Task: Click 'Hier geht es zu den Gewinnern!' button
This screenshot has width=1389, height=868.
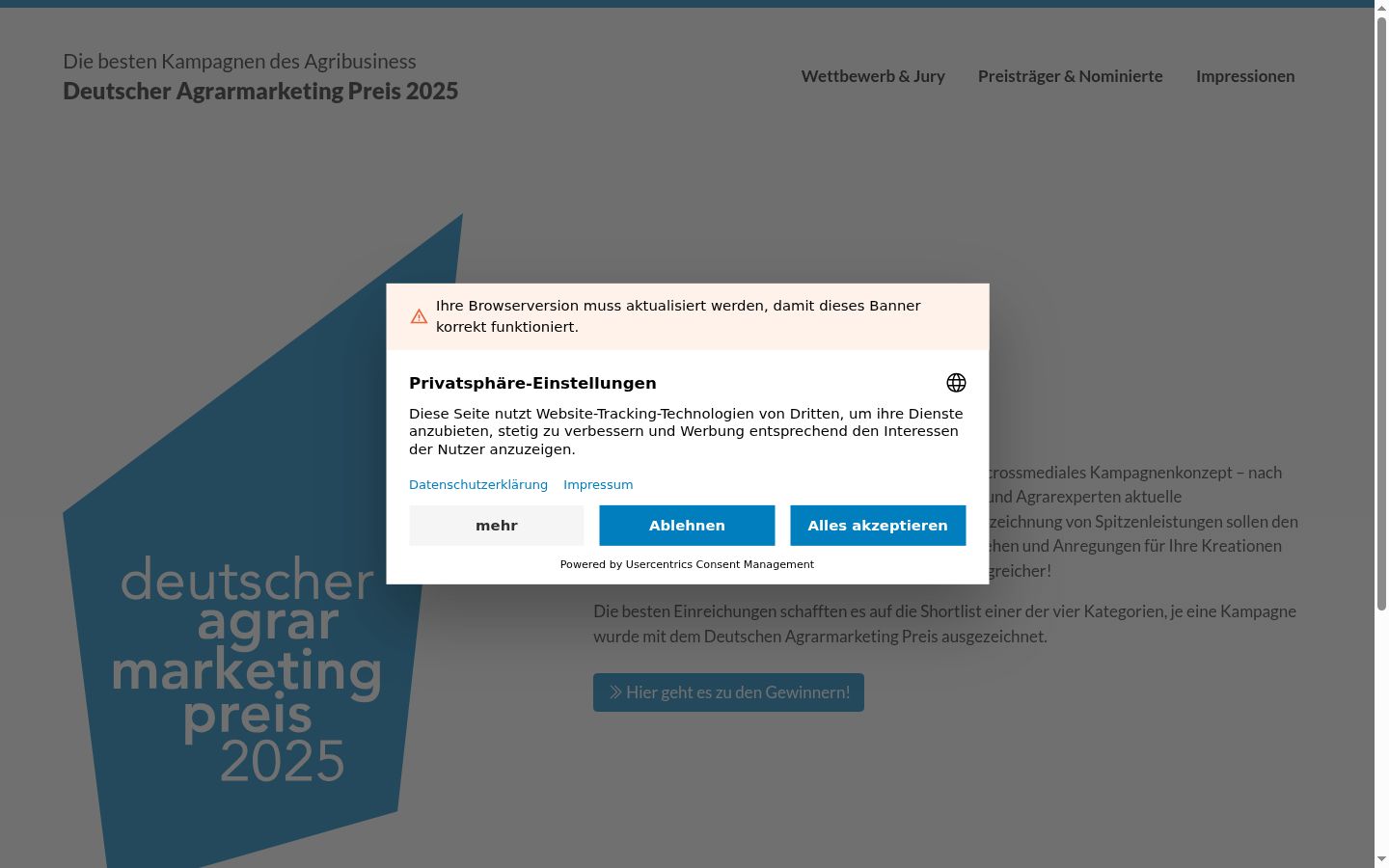Action: coord(728,692)
